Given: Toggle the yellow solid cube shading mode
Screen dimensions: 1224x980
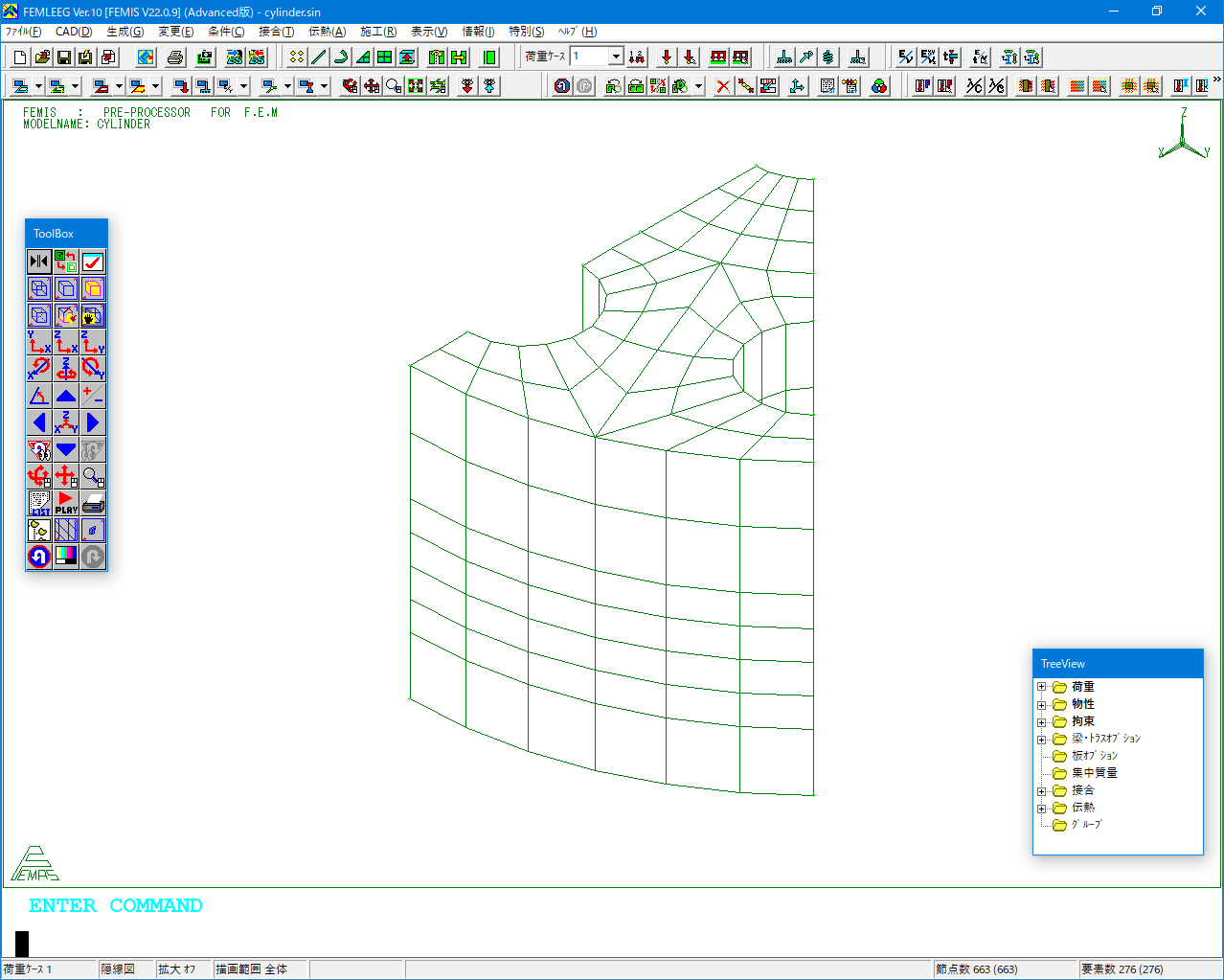Looking at the screenshot, I should click(93, 288).
